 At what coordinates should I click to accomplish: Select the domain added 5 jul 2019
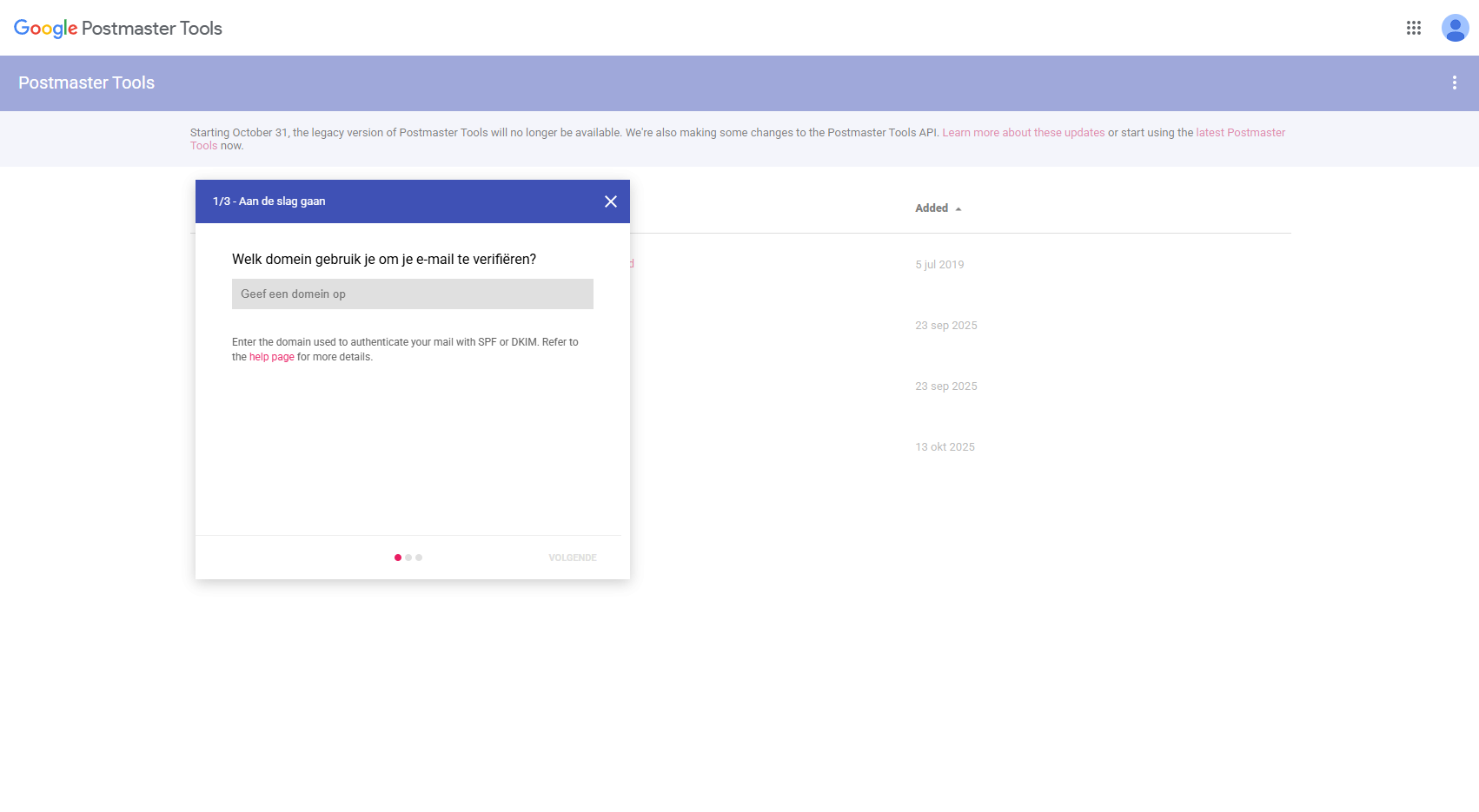[939, 264]
